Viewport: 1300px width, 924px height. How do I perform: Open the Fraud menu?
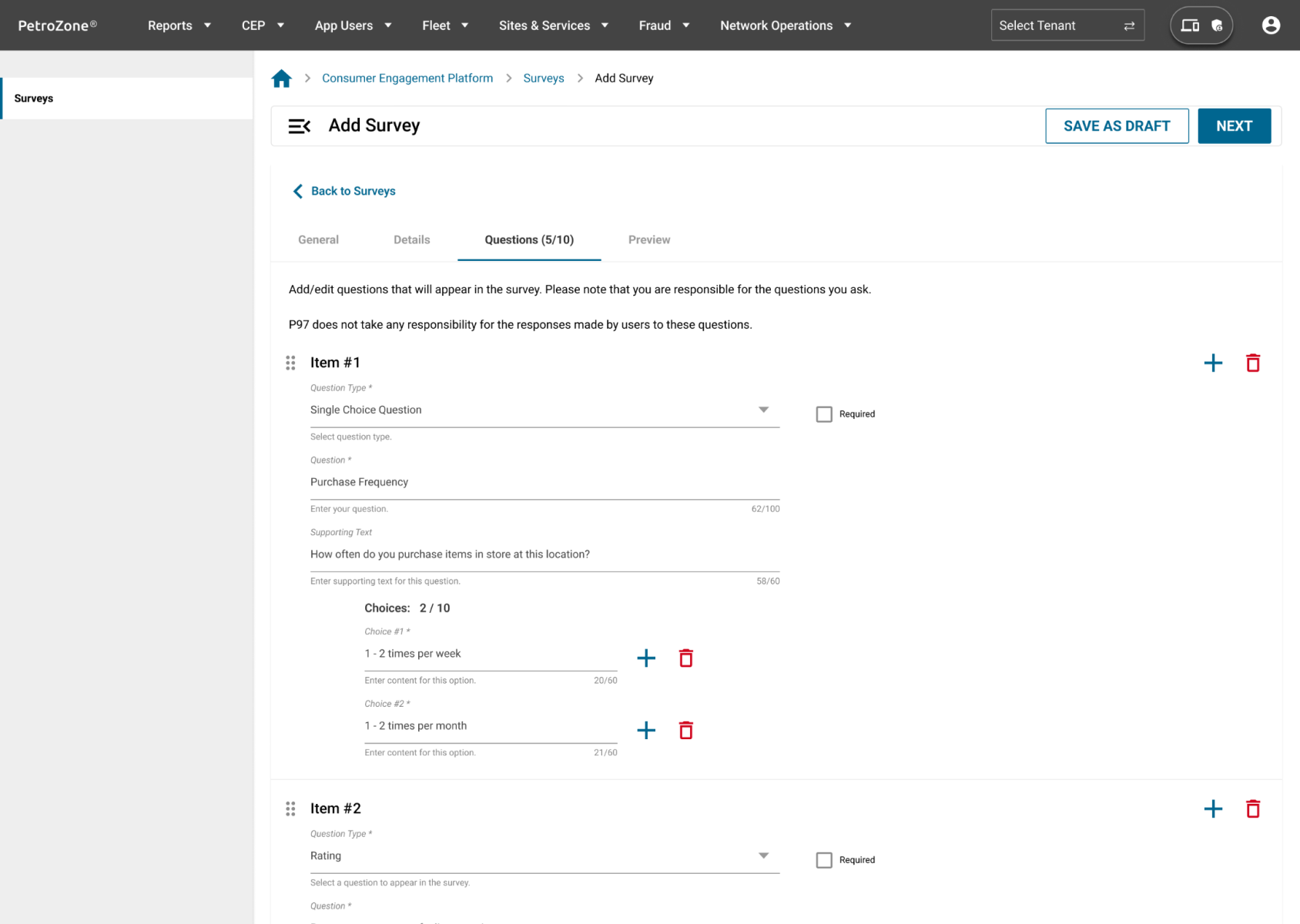click(x=663, y=25)
